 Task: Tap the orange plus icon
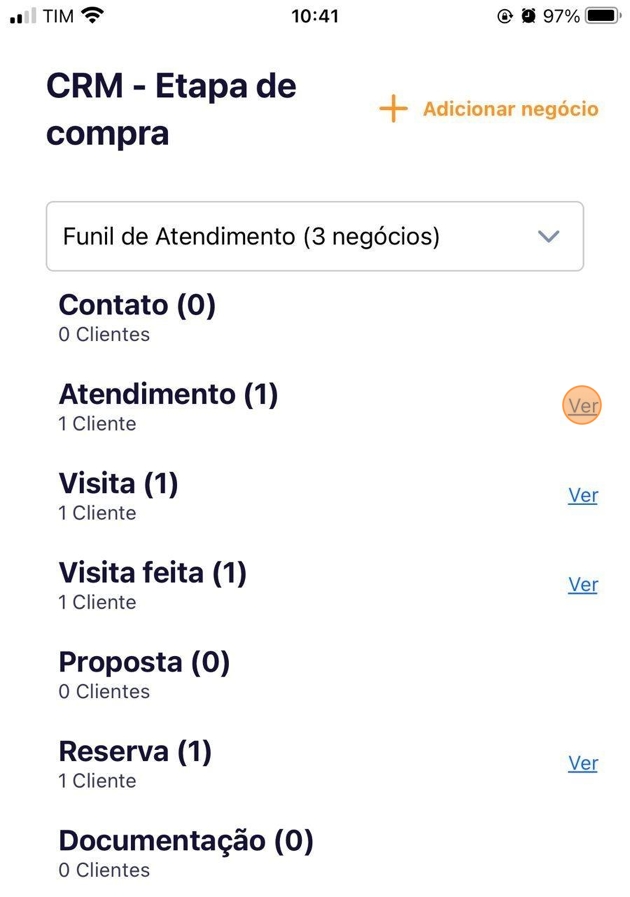click(x=394, y=109)
